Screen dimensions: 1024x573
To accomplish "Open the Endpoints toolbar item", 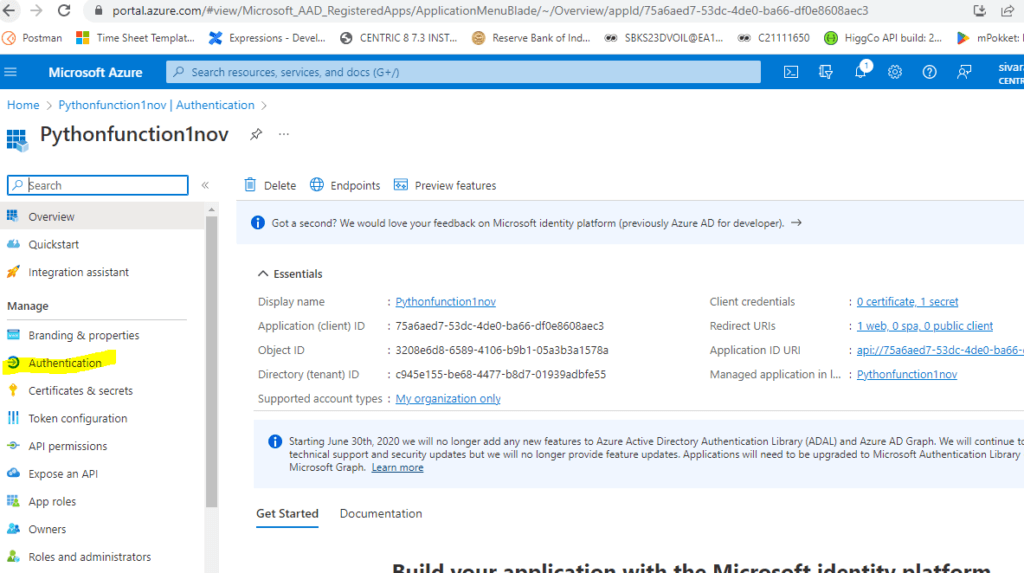I will pyautogui.click(x=345, y=186).
